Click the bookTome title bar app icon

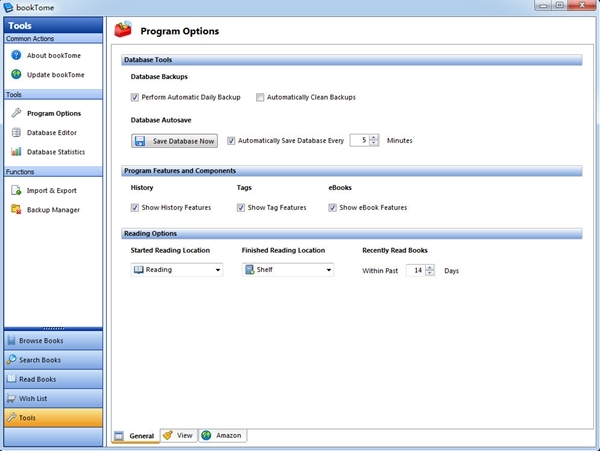click(x=8, y=7)
